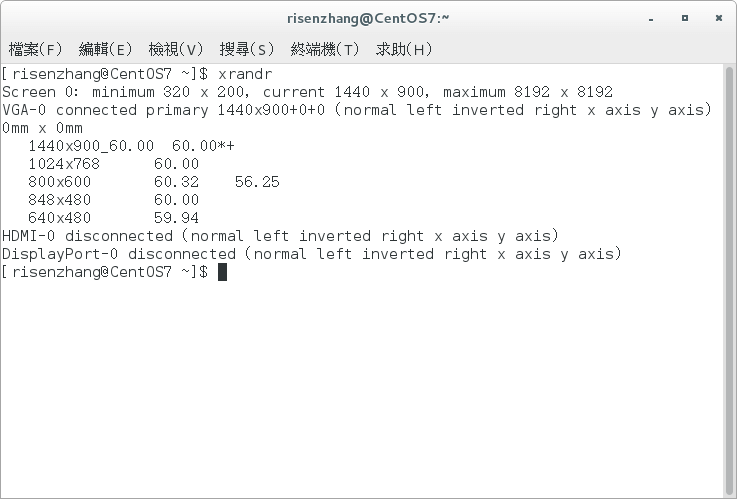The image size is (737, 499).
Task: Click the 56.25 refresh rate value
Action: pyautogui.click(x=257, y=182)
